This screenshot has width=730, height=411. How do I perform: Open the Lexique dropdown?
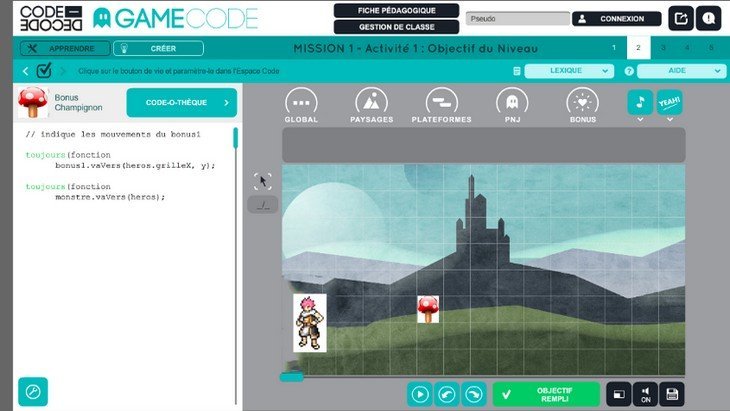[569, 71]
